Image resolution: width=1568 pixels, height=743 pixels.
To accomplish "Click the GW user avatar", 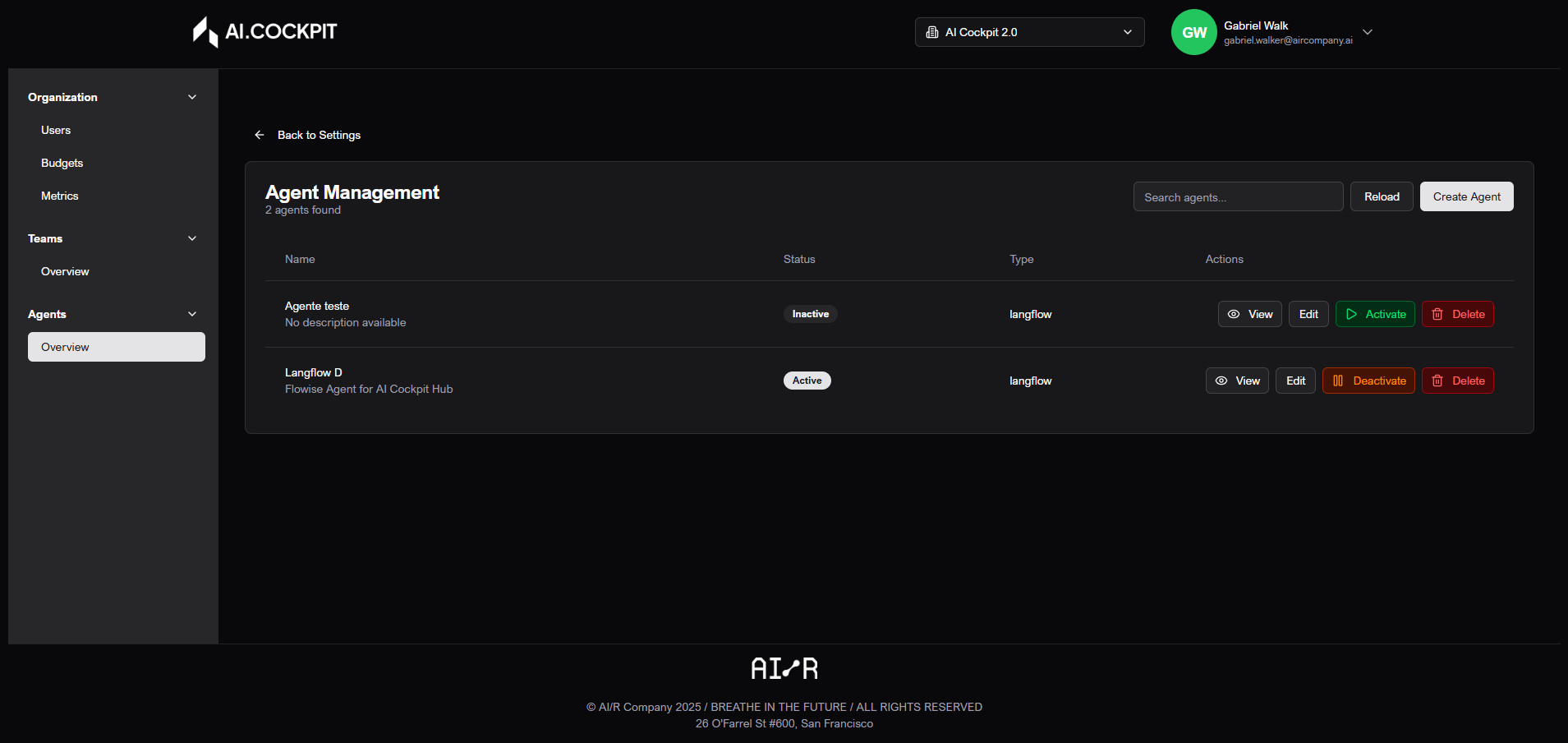I will click(1193, 32).
